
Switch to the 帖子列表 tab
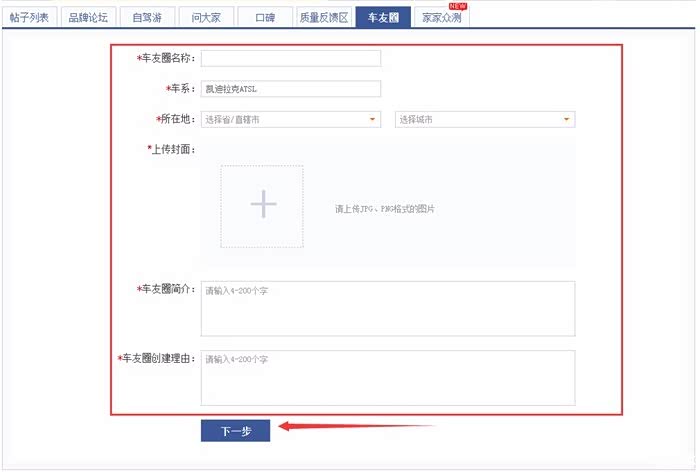(x=29, y=18)
